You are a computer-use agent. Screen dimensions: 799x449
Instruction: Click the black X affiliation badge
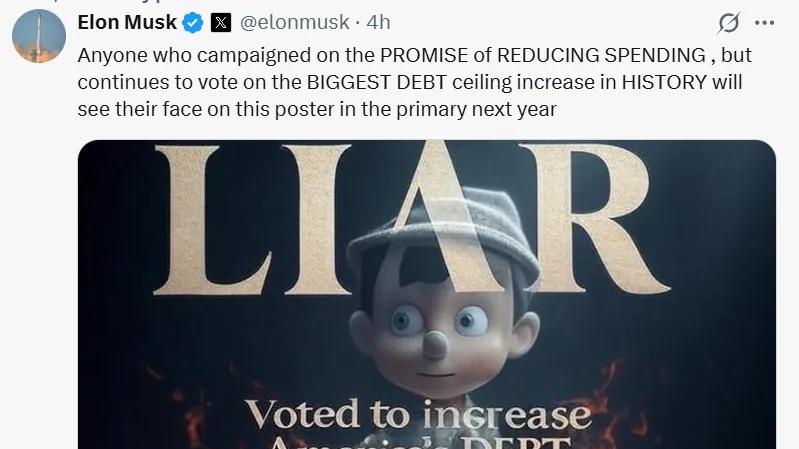221,23
